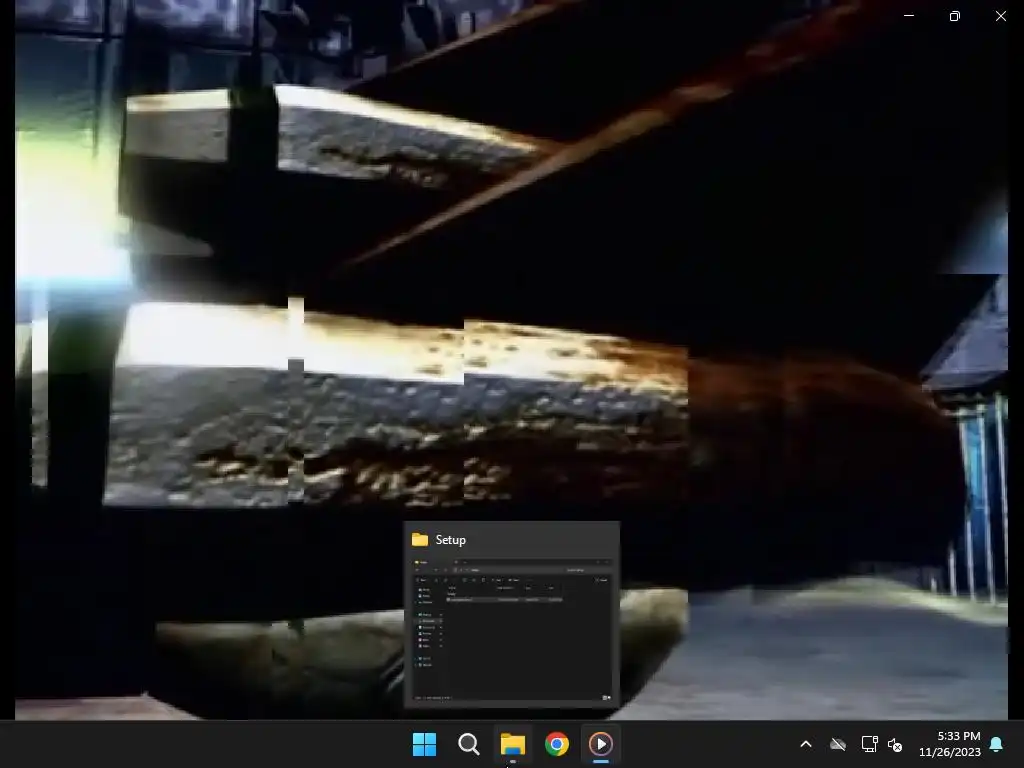Viewport: 1024px width, 768px height.
Task: Open notifications bell icon
Action: (x=997, y=744)
